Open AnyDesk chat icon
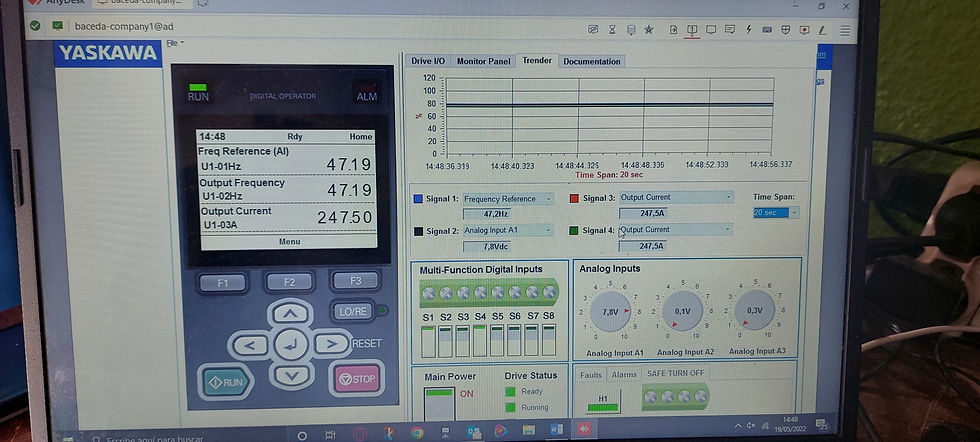980x442 pixels. pos(729,29)
